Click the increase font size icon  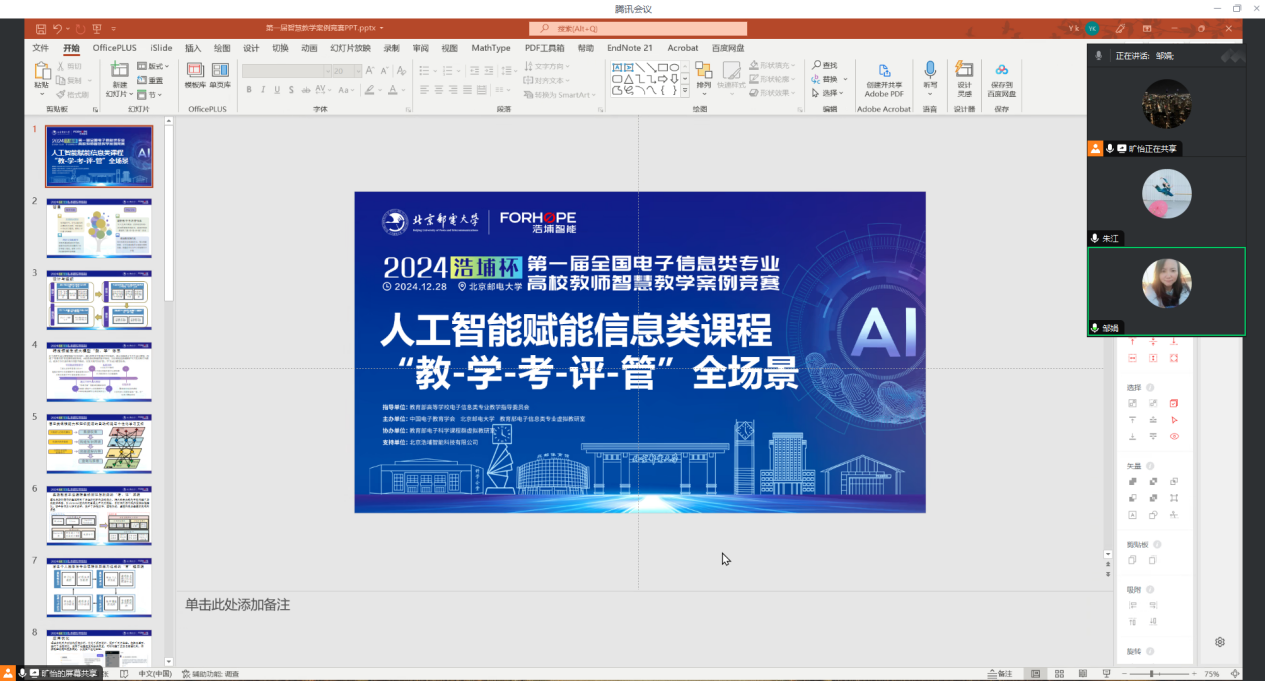tap(370, 71)
